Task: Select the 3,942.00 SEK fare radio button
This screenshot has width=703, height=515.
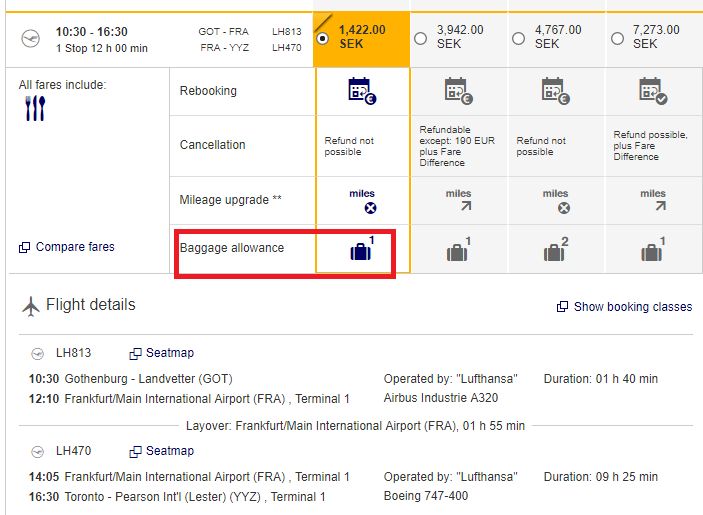Action: point(420,39)
